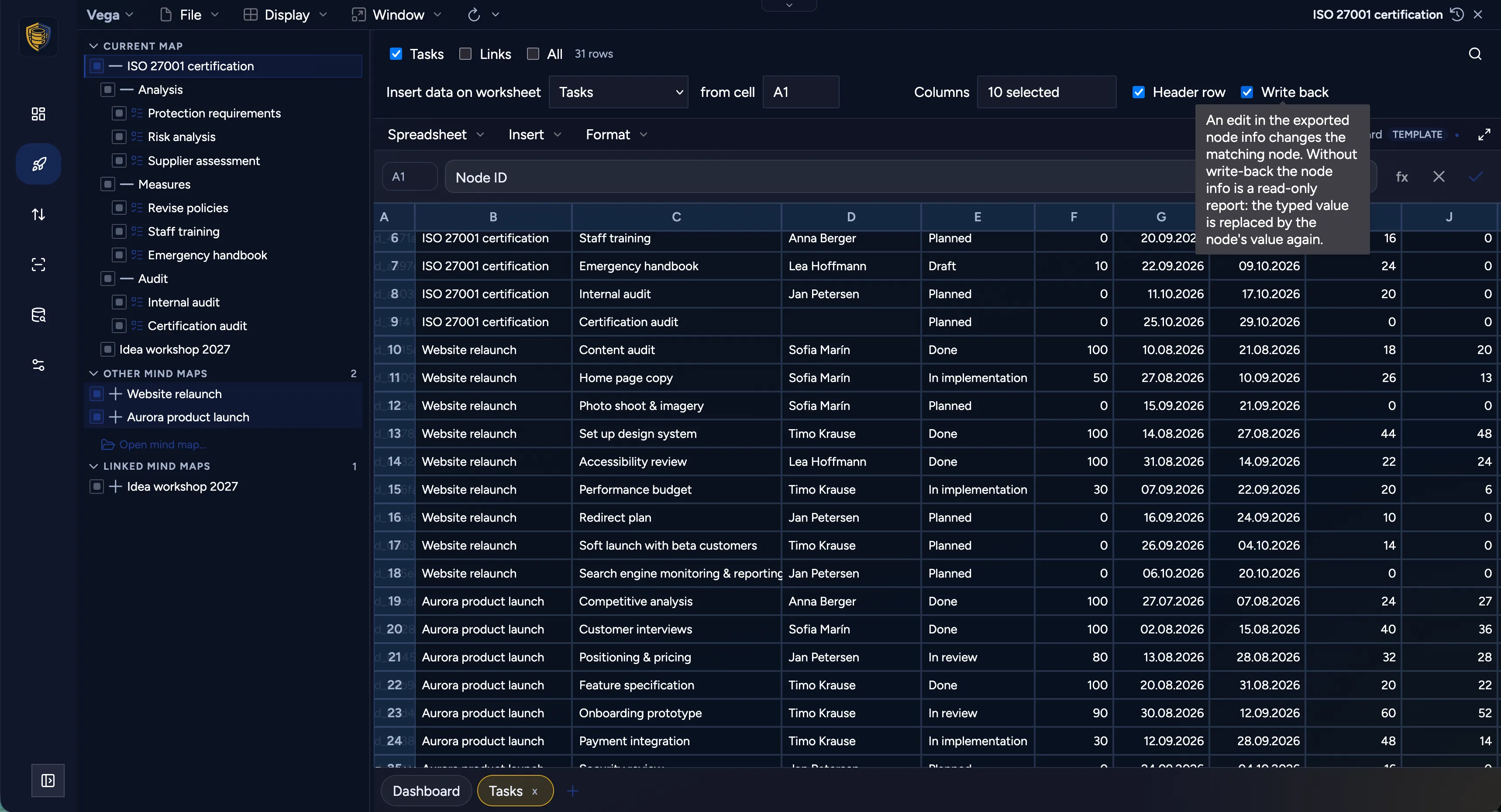Click the task icon beside Risk analysis

(x=137, y=137)
